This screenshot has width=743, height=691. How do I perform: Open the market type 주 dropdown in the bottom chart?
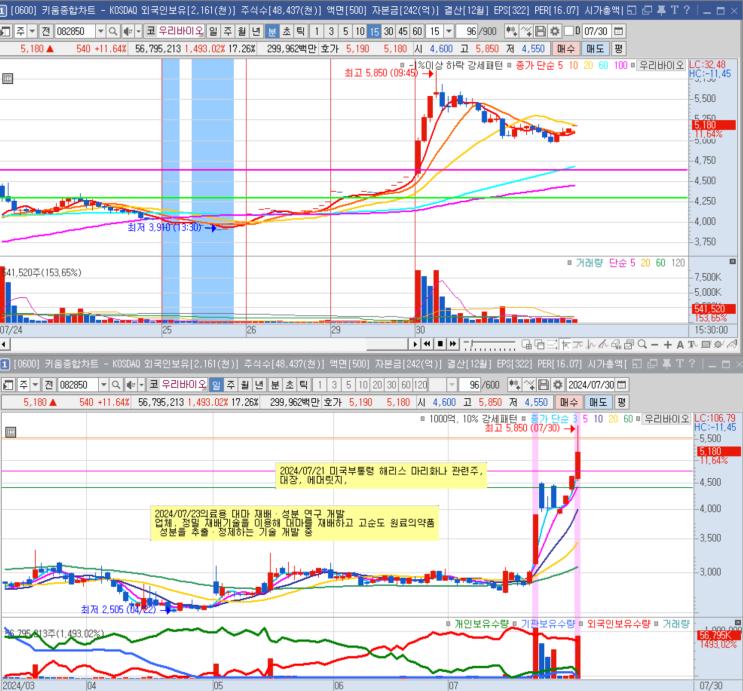point(35,384)
